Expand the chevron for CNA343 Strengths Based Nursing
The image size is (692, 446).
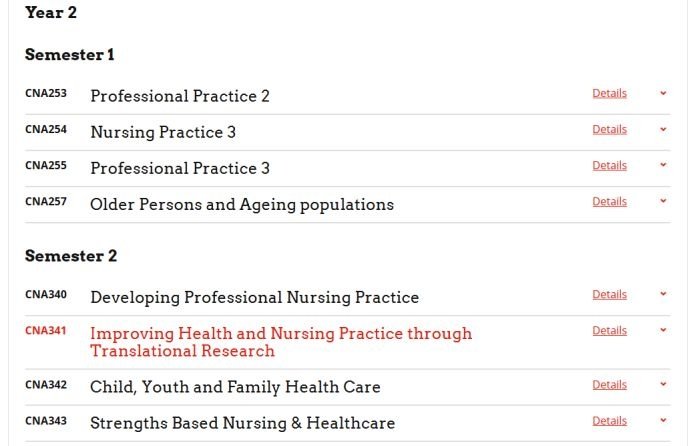click(x=663, y=420)
